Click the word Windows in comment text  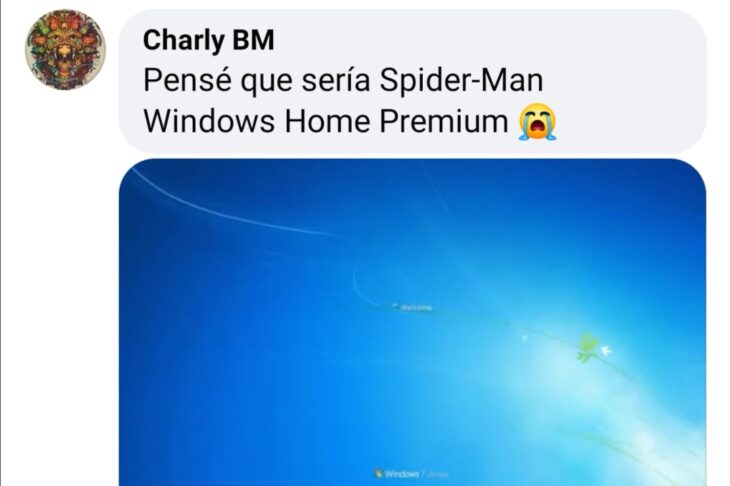coord(209,121)
